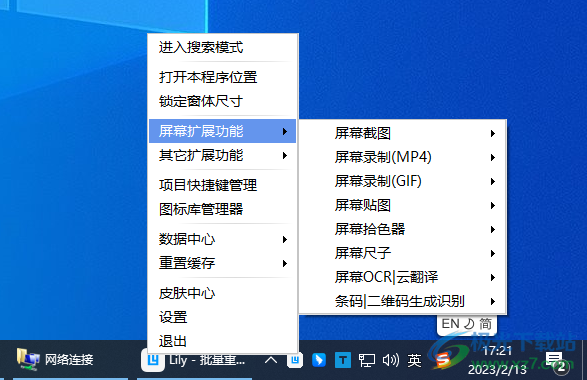Expand arrow next to 屏幕拾色器
587x380 pixels.
(493, 229)
